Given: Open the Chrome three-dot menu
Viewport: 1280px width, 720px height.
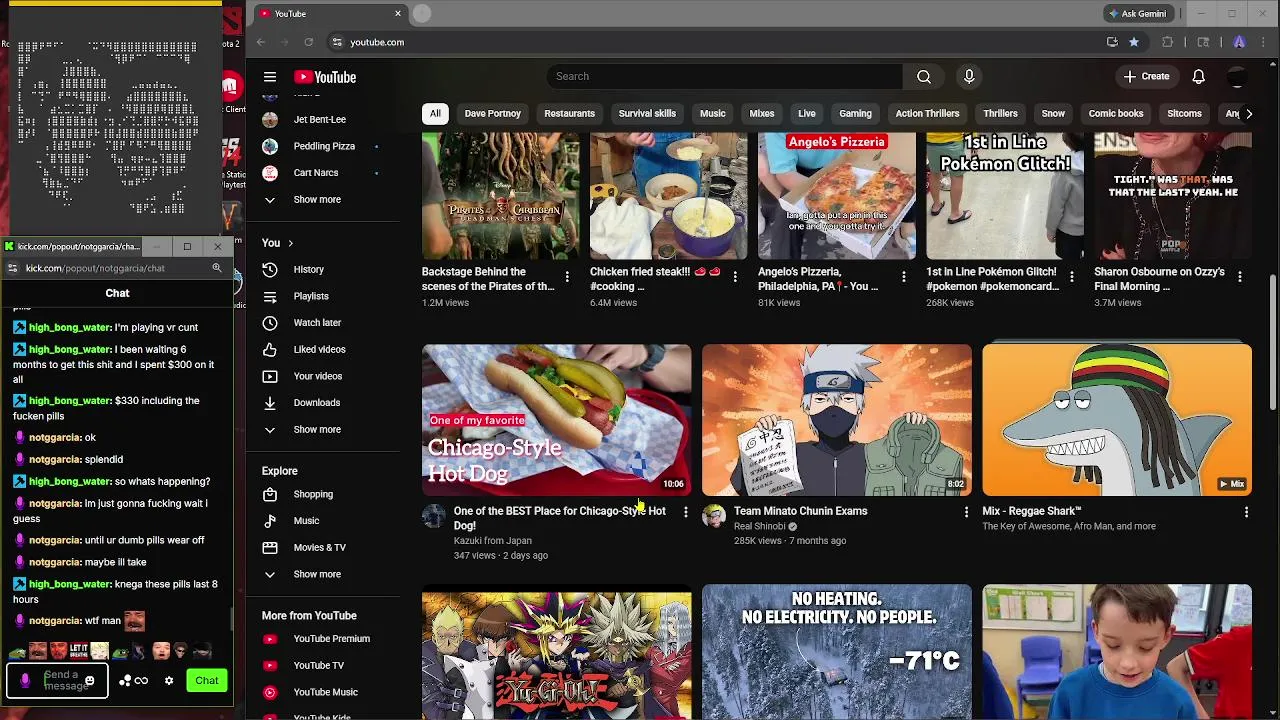Looking at the screenshot, I should pos(1263,42).
